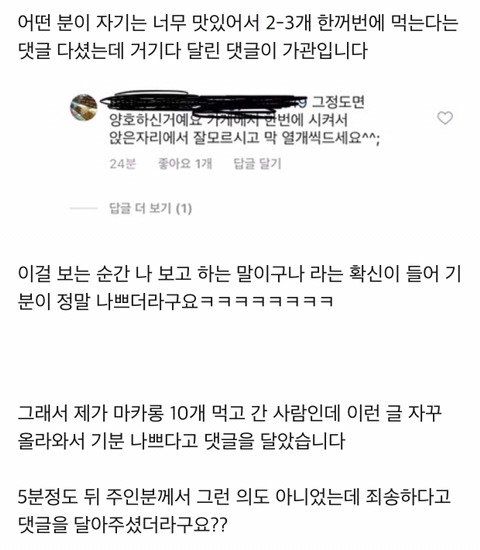Open the commenter's round profile avatar

(x=84, y=107)
